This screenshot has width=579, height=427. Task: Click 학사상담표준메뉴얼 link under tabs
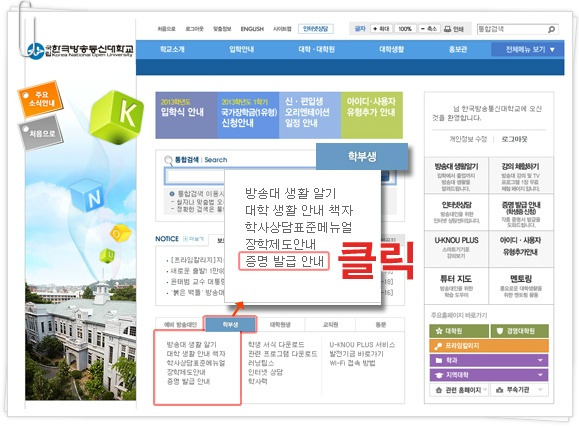point(195,363)
